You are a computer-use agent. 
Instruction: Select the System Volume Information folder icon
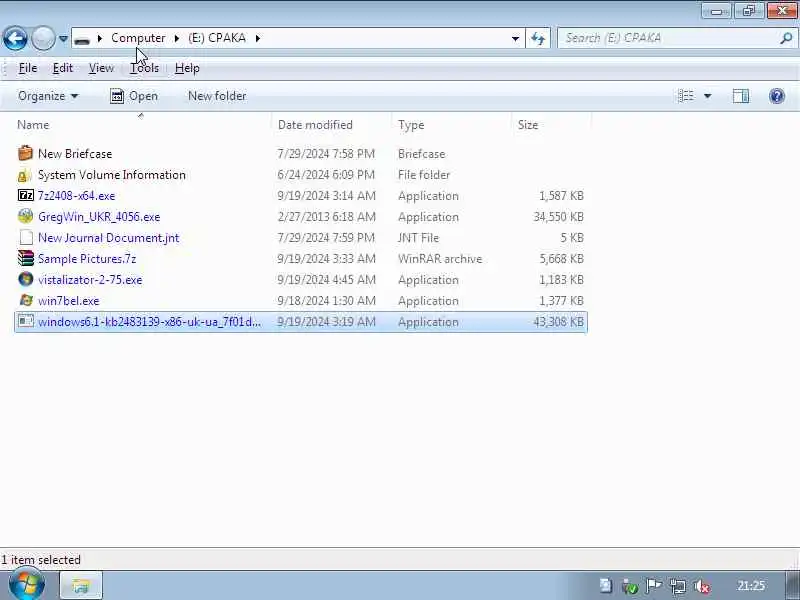click(x=25, y=175)
